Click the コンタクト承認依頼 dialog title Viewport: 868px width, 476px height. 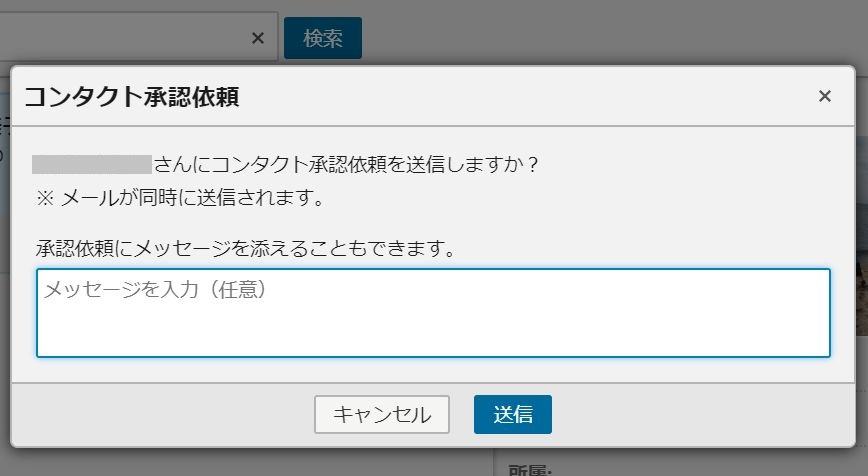coord(132,96)
